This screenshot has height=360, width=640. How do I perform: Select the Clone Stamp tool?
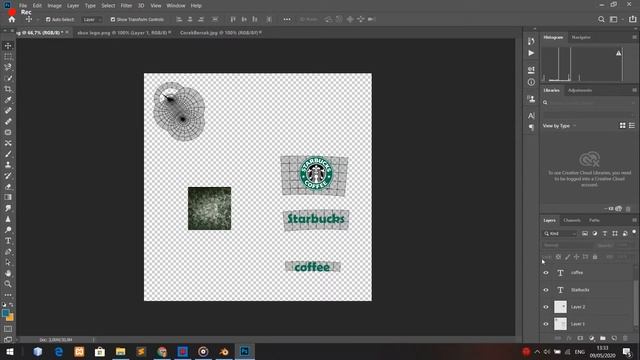pos(8,165)
